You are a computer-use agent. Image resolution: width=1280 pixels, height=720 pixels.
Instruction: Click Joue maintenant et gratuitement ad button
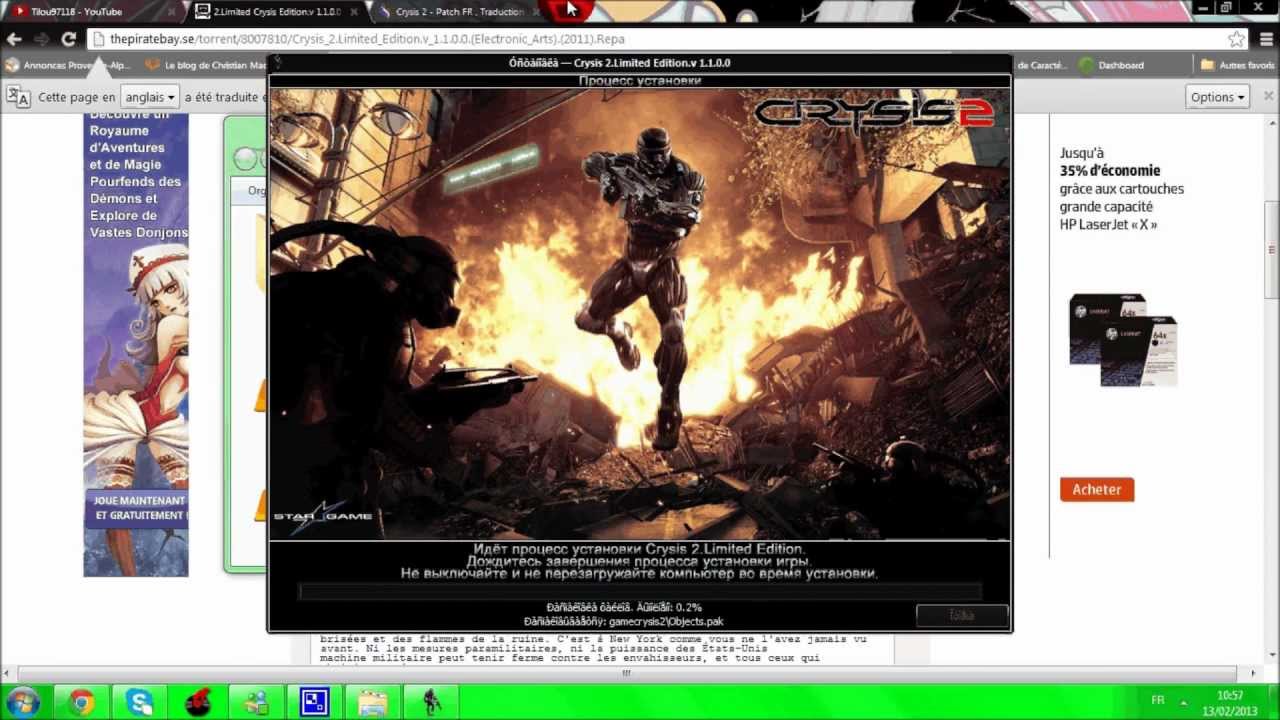click(x=138, y=507)
